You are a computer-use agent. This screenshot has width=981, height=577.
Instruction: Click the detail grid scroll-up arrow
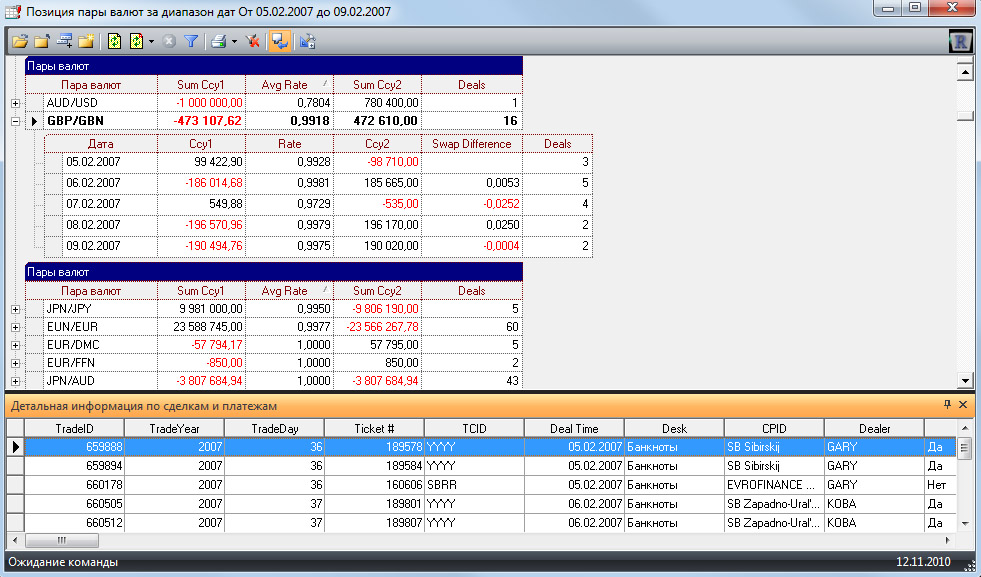965,428
